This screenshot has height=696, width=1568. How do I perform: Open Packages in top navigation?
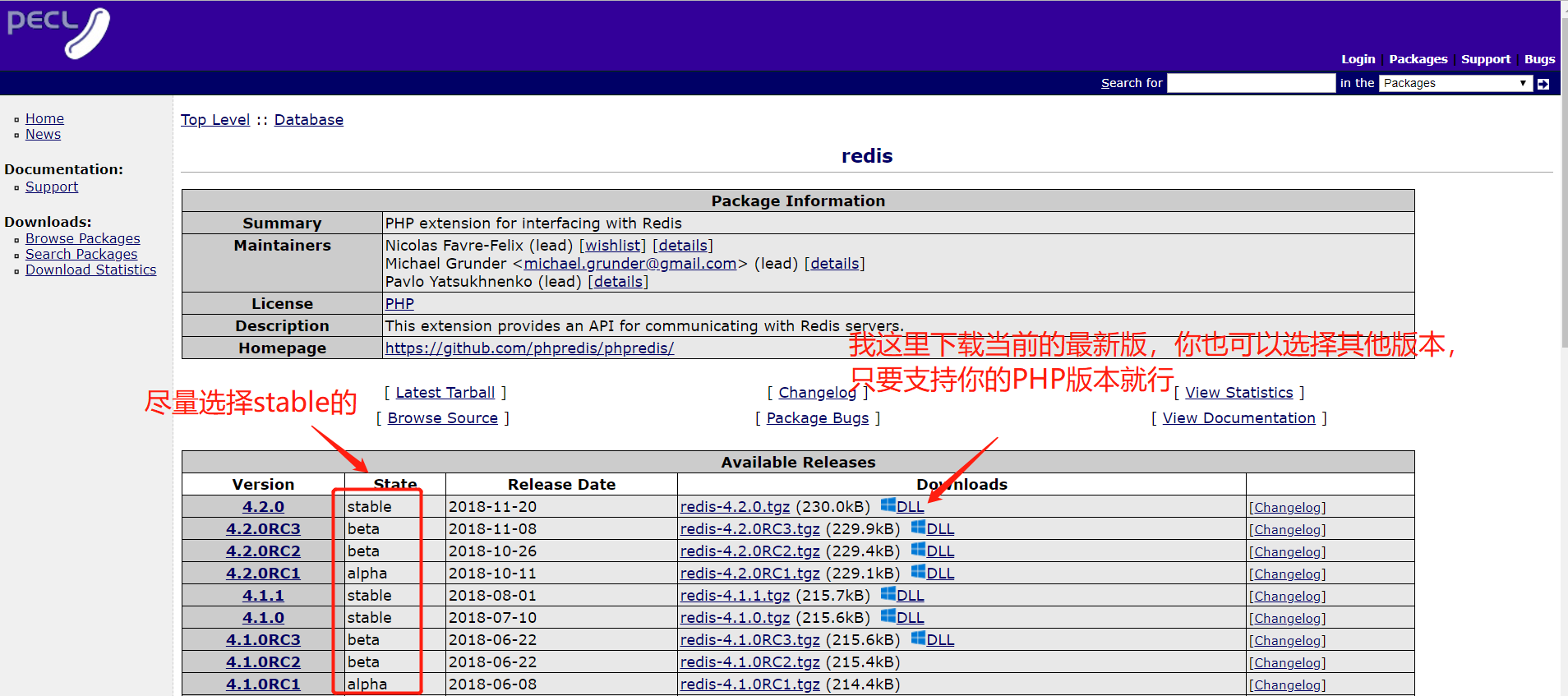1418,59
